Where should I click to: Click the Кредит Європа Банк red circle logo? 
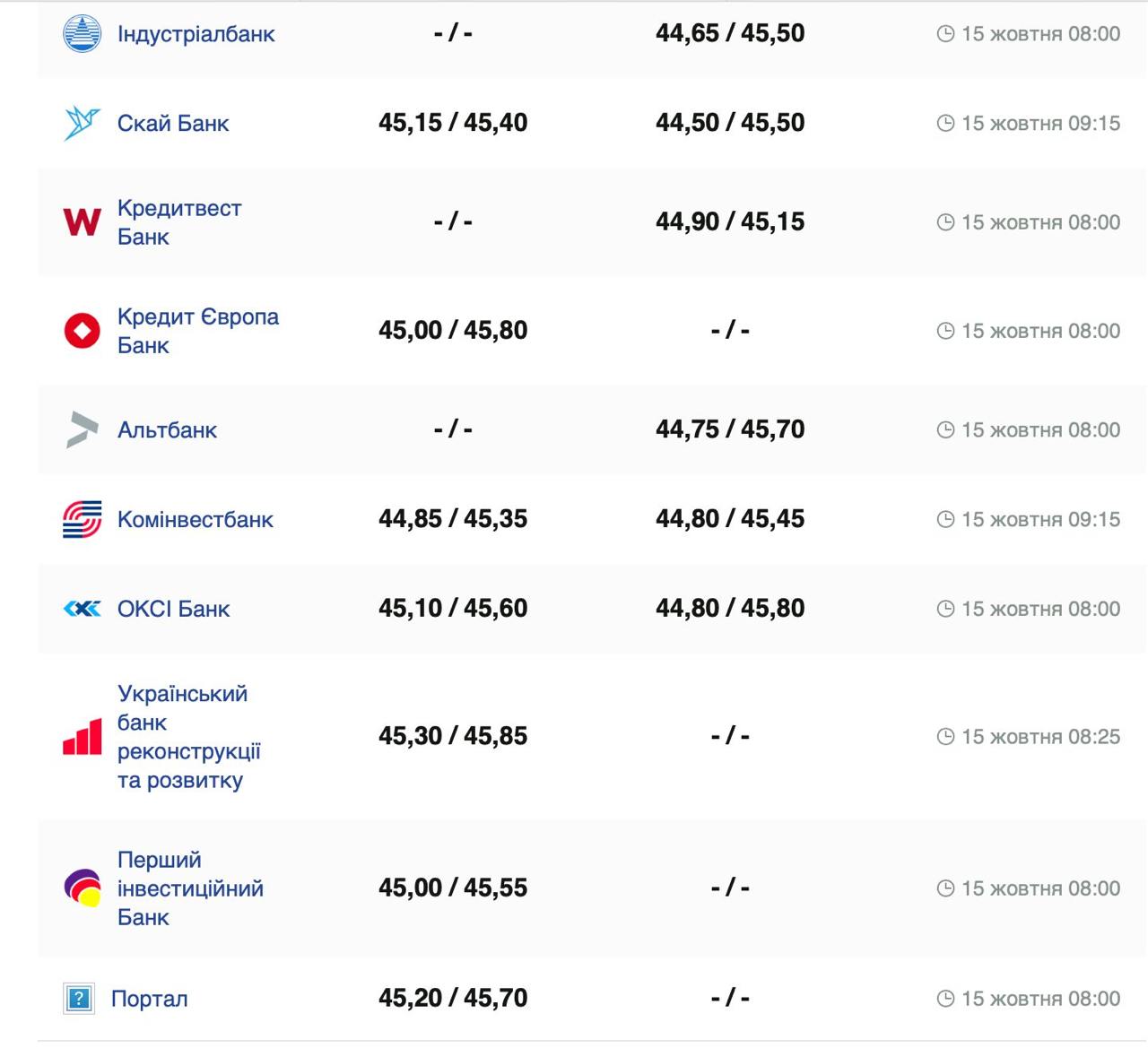point(82,331)
